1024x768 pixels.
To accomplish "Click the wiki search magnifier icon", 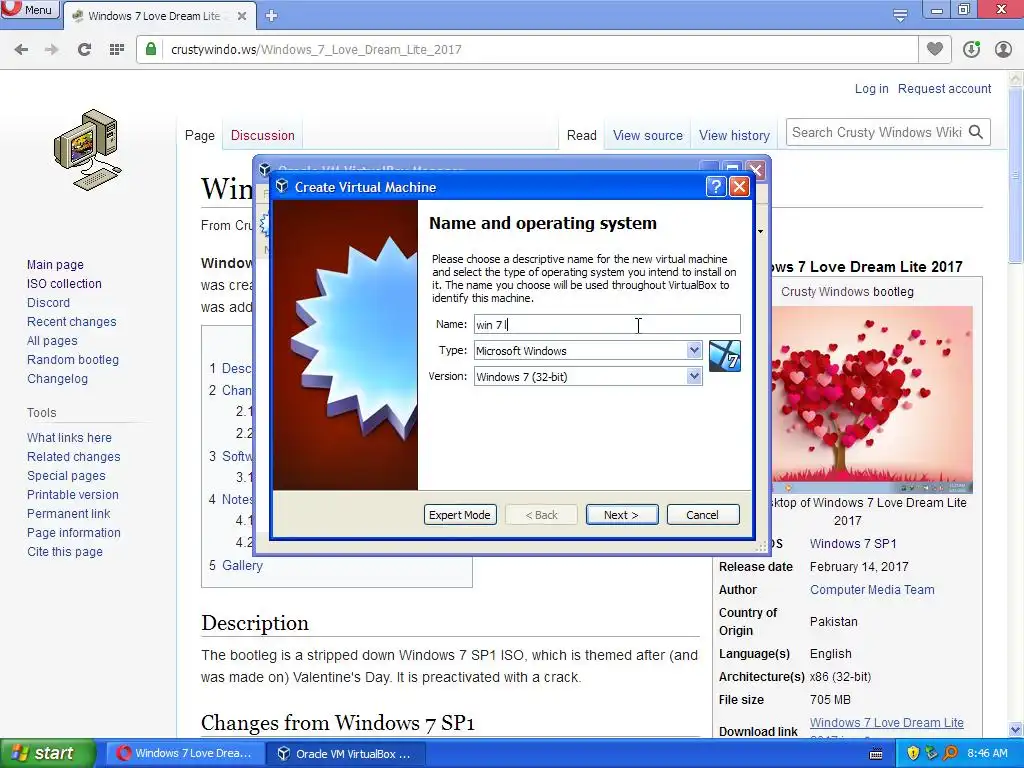I will point(976,132).
